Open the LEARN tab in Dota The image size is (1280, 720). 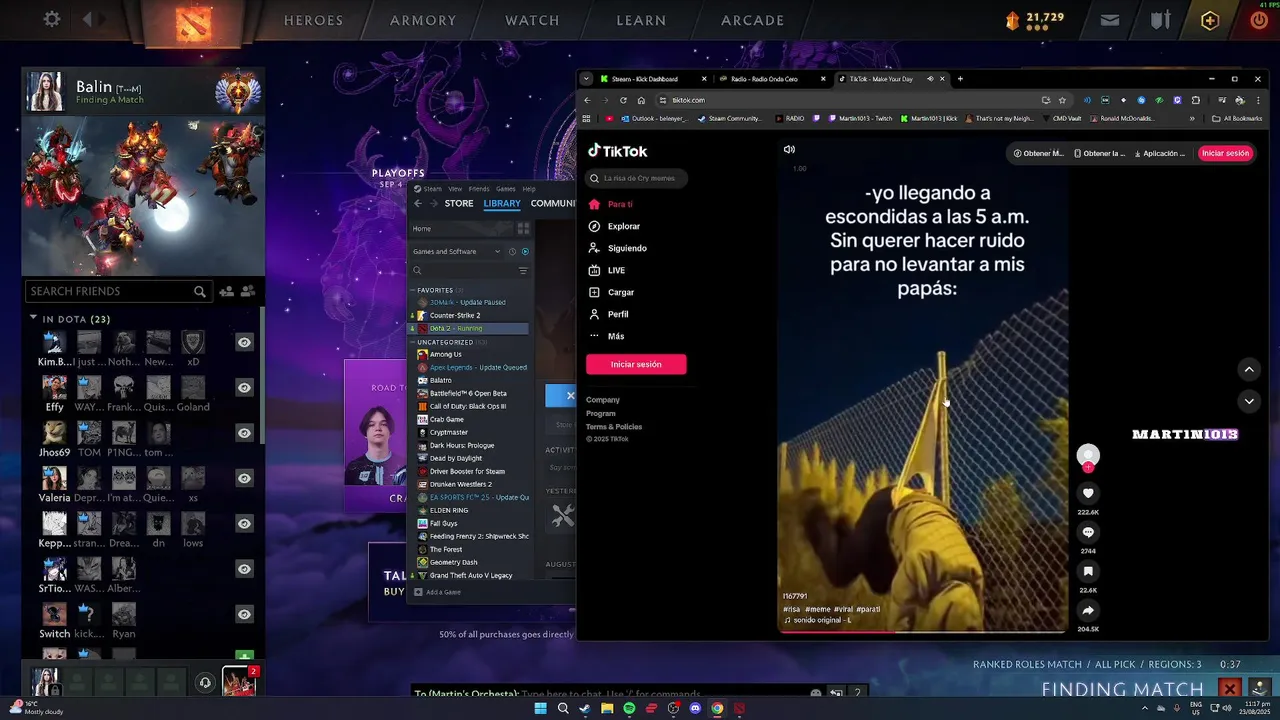point(641,20)
